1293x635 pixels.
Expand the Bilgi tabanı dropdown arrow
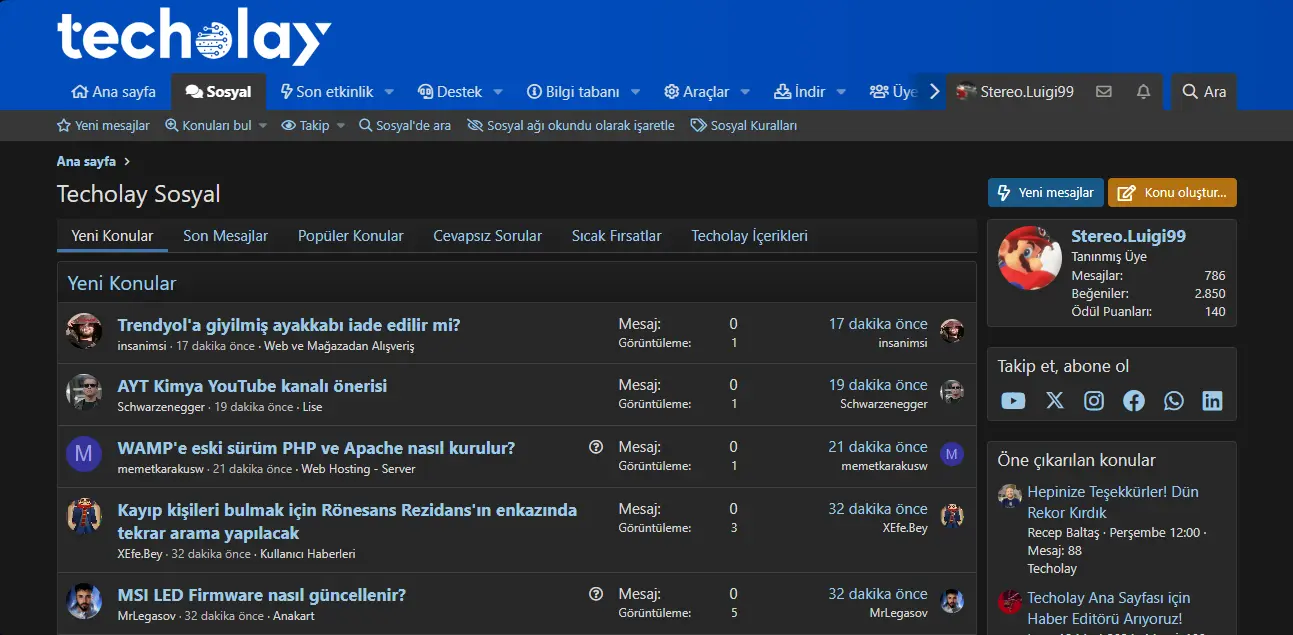click(637, 92)
